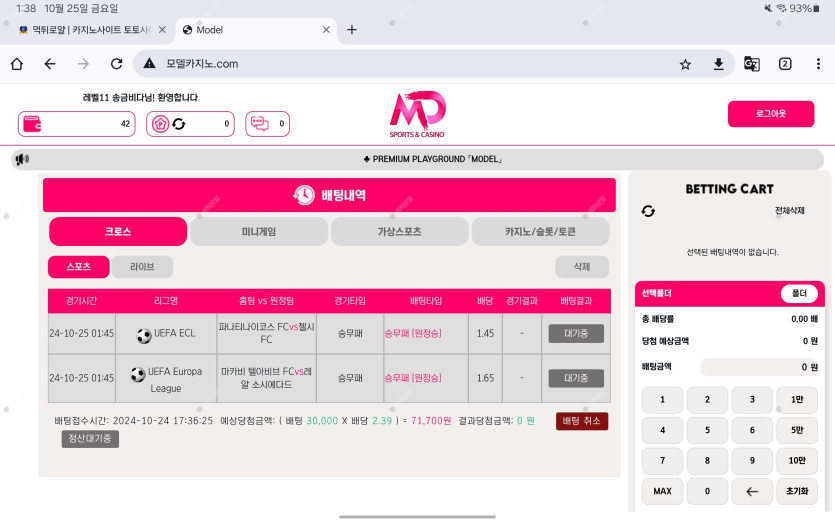Reload the page with the refresh icon

click(116, 64)
